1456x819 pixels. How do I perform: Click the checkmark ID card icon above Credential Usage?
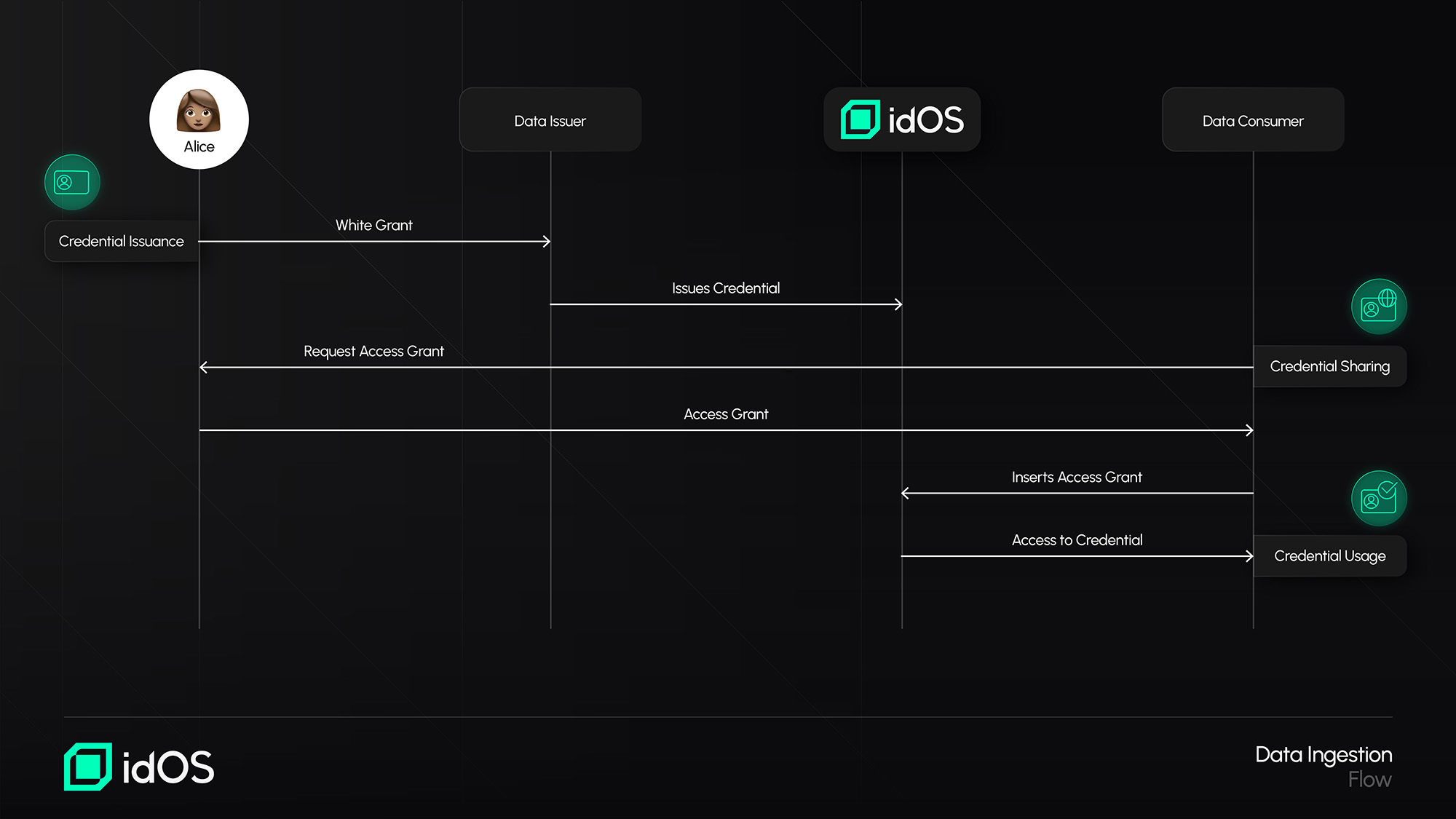pyautogui.click(x=1379, y=499)
